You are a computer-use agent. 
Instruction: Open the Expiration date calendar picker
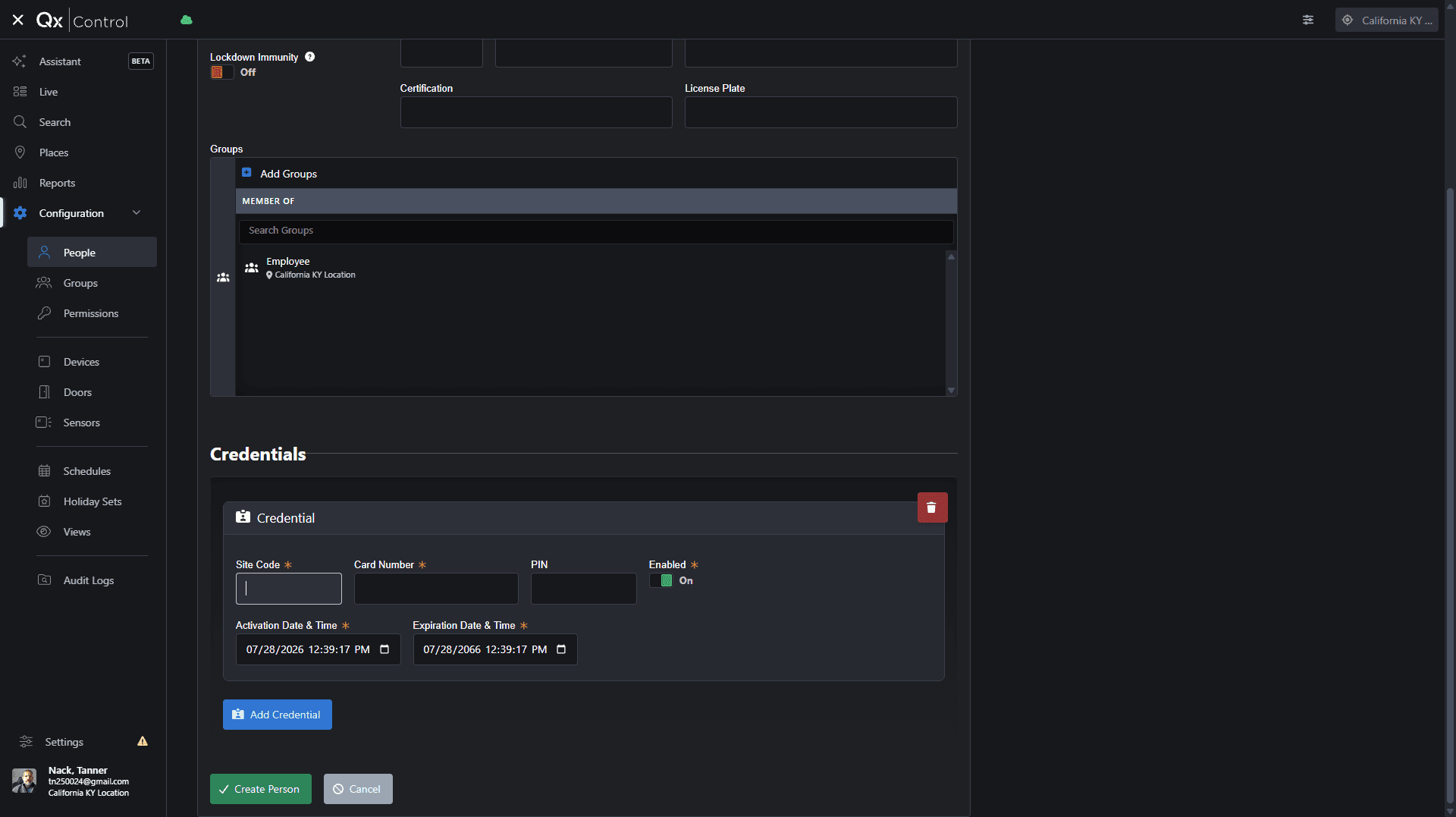pos(561,649)
